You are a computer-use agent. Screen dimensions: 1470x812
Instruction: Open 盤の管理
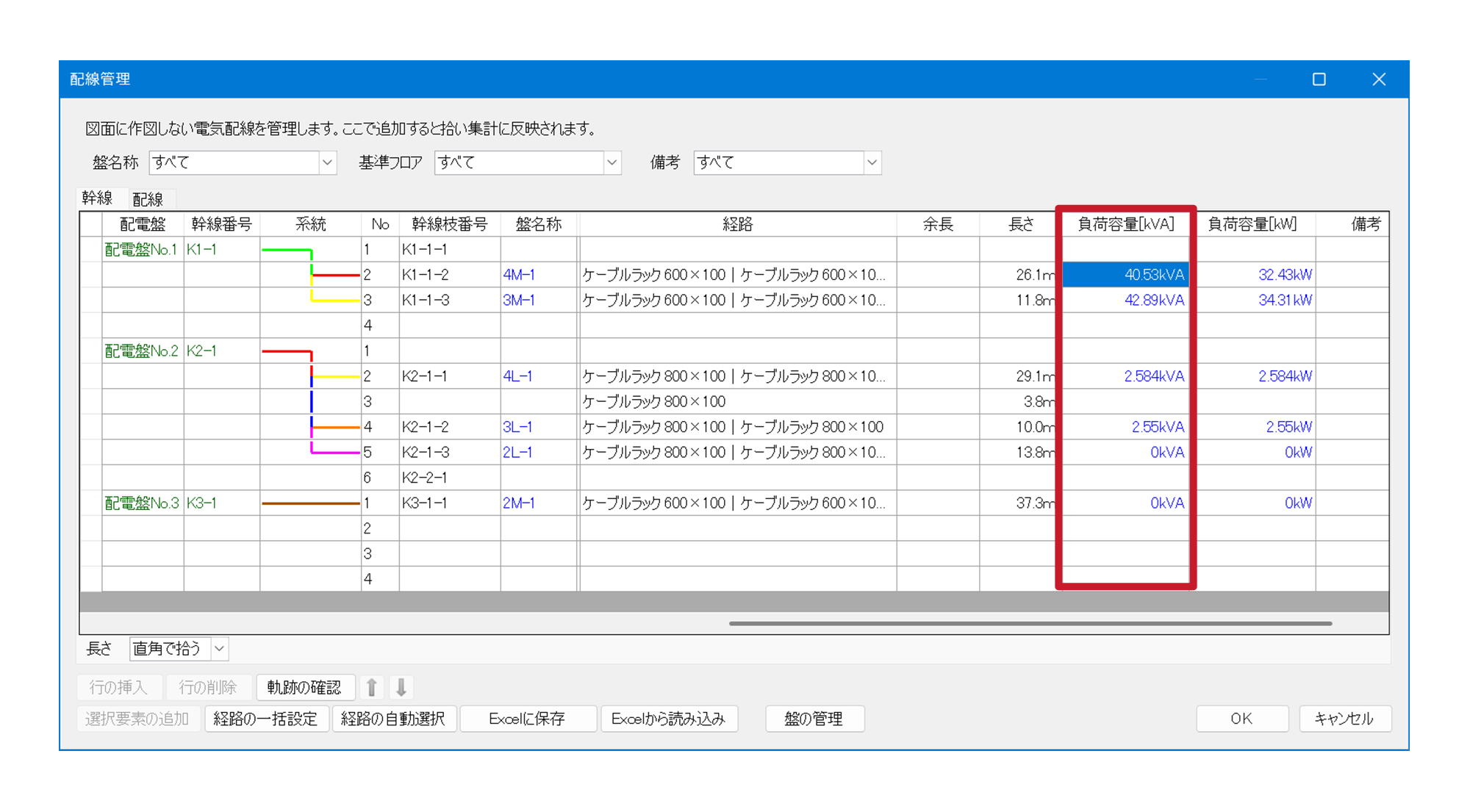coord(814,719)
